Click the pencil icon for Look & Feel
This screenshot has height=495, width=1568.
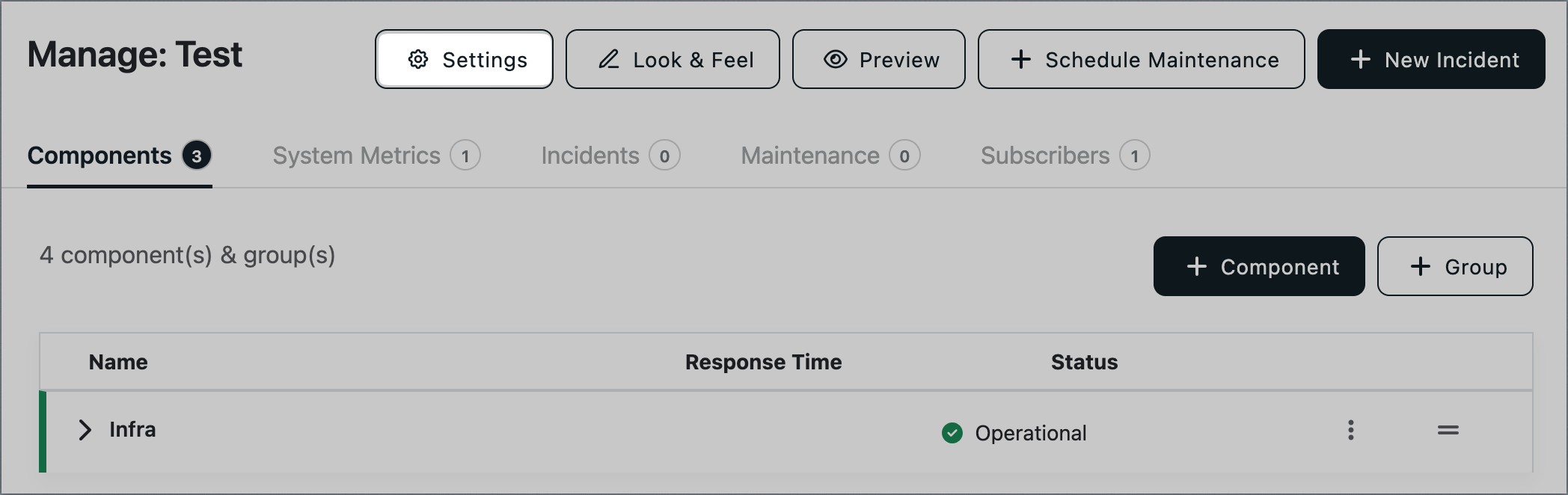609,59
